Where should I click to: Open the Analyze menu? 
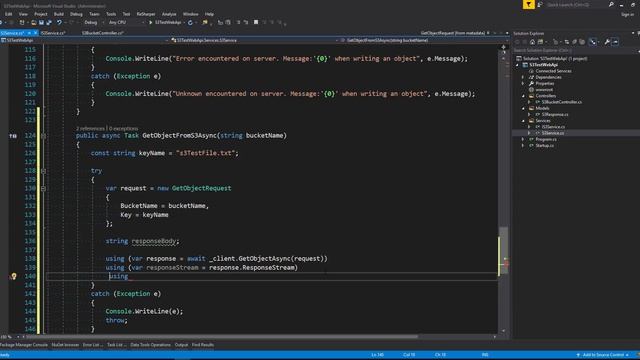click(169, 14)
